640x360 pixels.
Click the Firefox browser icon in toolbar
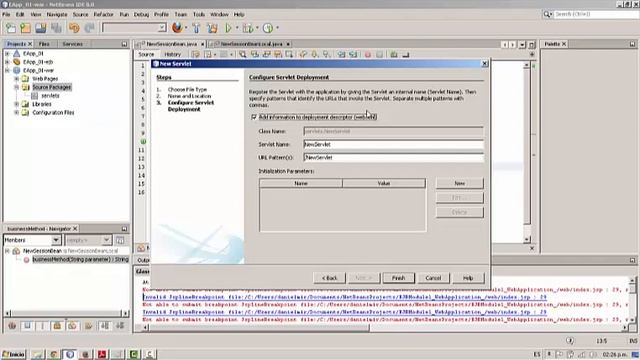point(177,28)
